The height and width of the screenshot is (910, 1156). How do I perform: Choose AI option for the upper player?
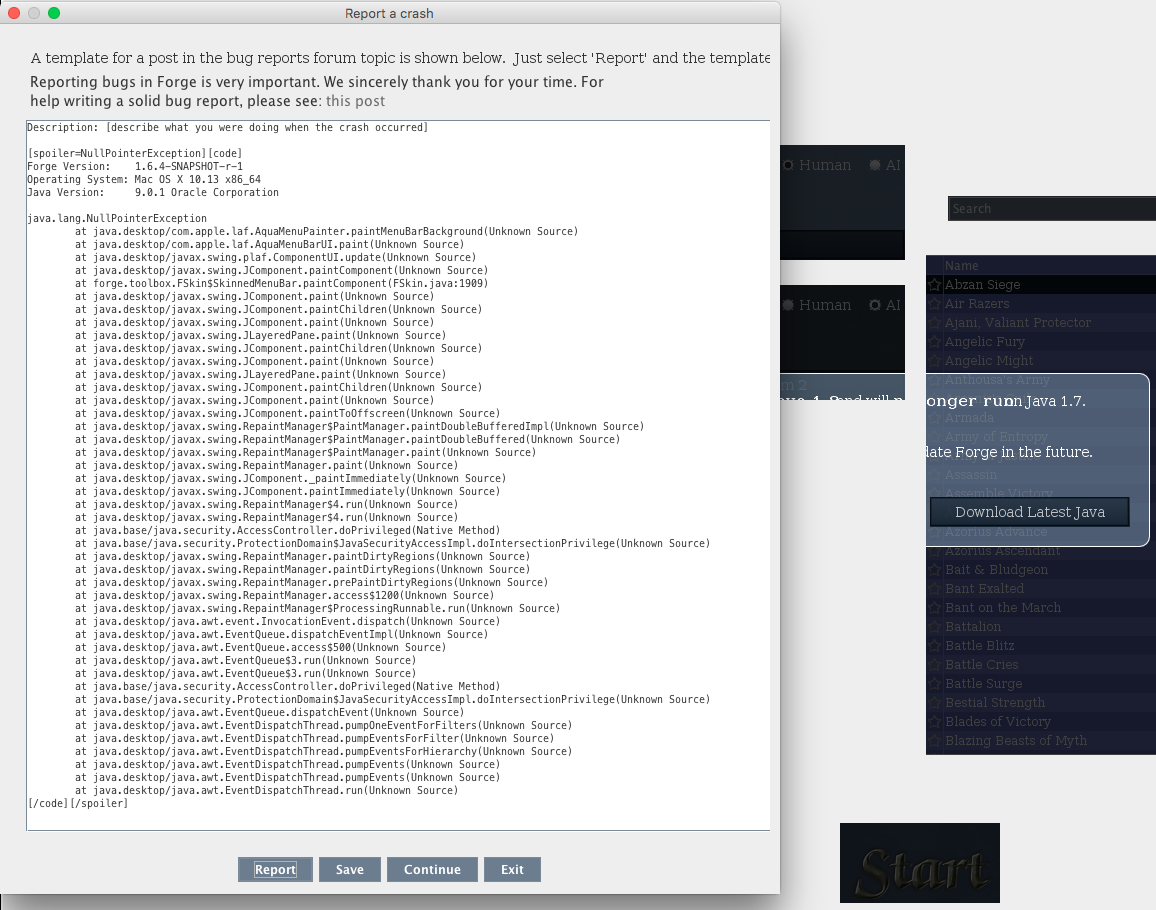(876, 165)
